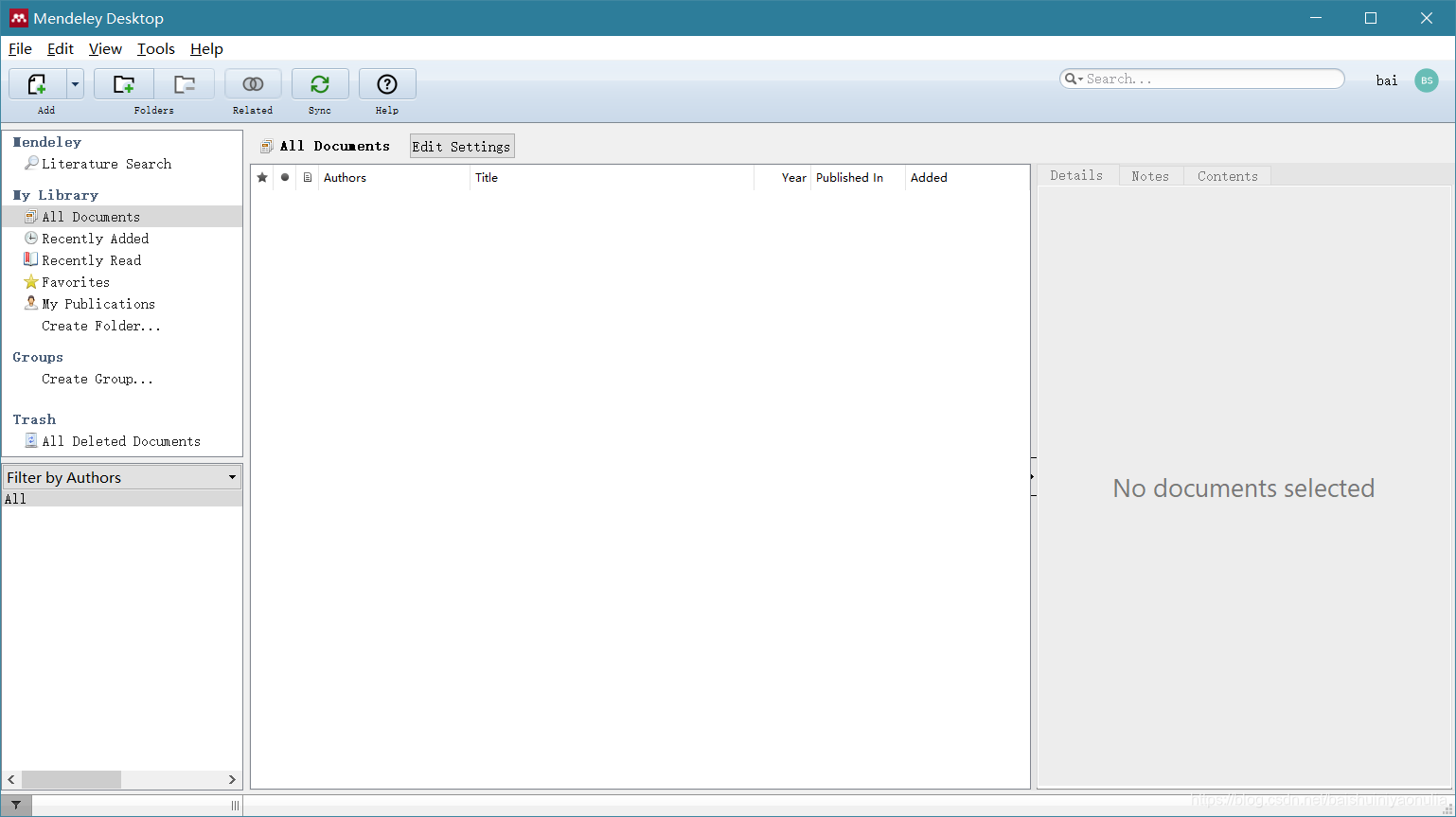Sort by Year column header

[783, 177]
